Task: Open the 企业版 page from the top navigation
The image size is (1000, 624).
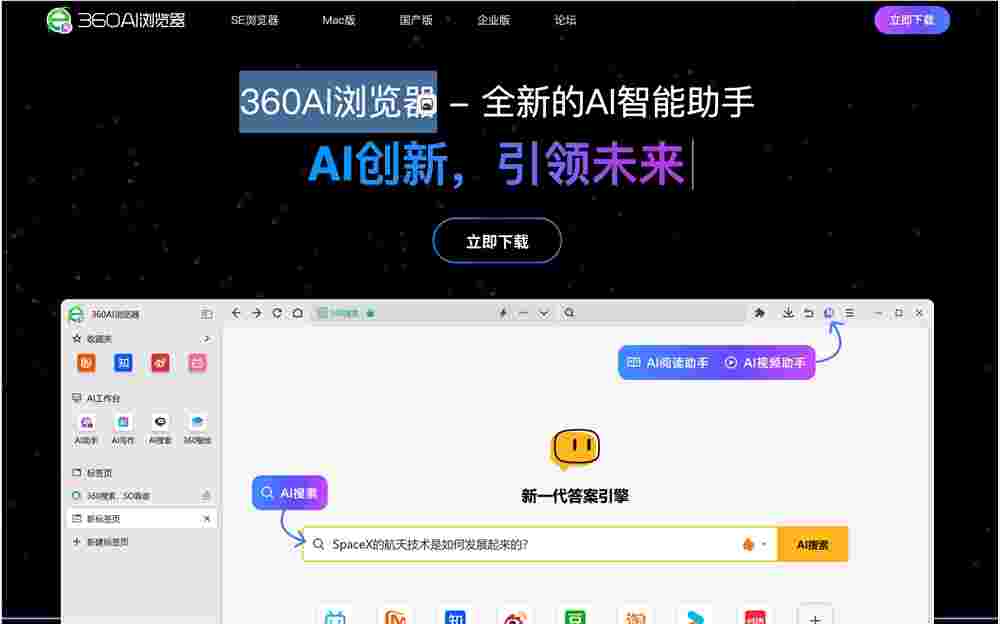Action: click(x=495, y=19)
